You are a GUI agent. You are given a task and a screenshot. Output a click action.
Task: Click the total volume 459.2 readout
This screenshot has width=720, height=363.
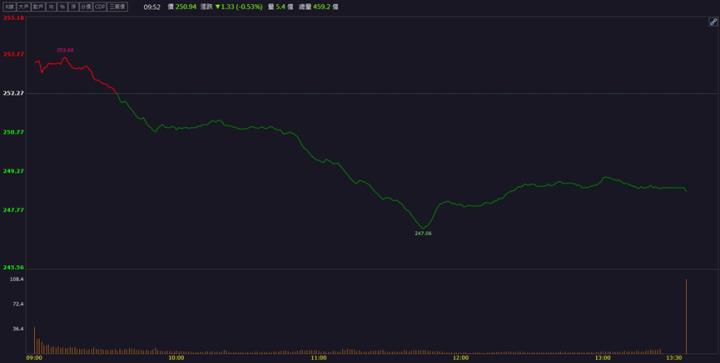click(323, 7)
